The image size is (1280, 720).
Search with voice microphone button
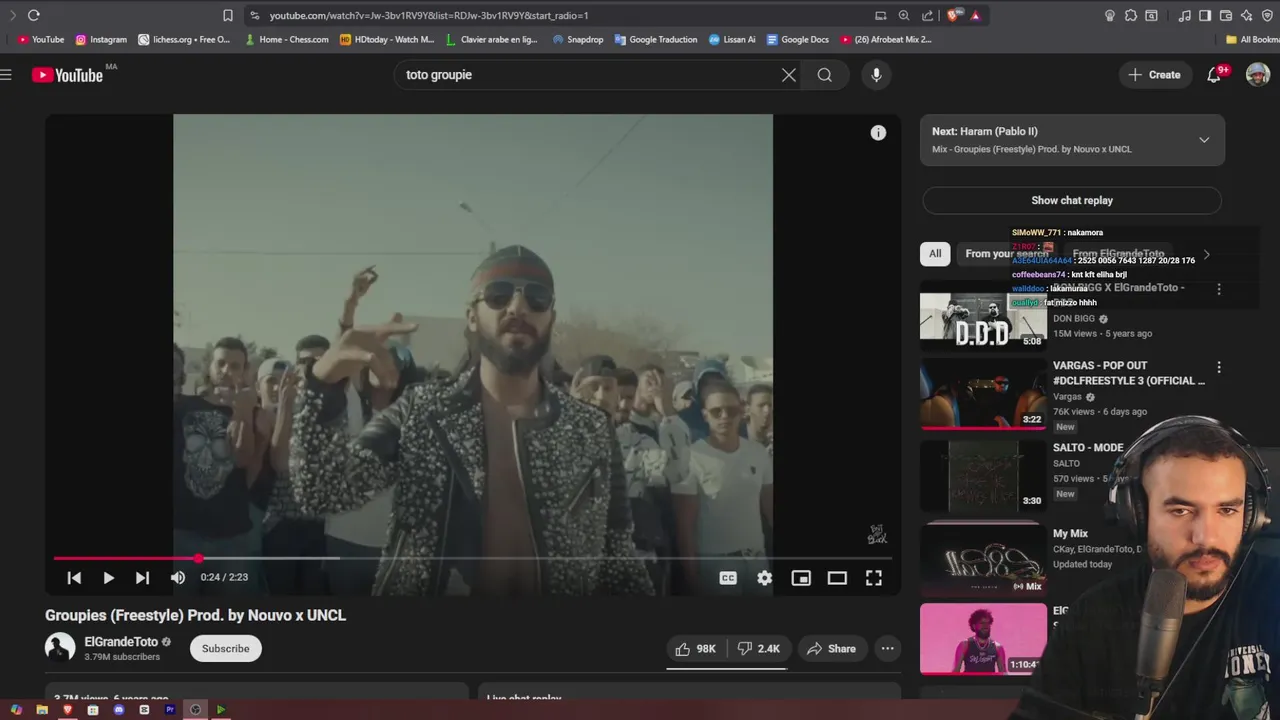point(876,75)
